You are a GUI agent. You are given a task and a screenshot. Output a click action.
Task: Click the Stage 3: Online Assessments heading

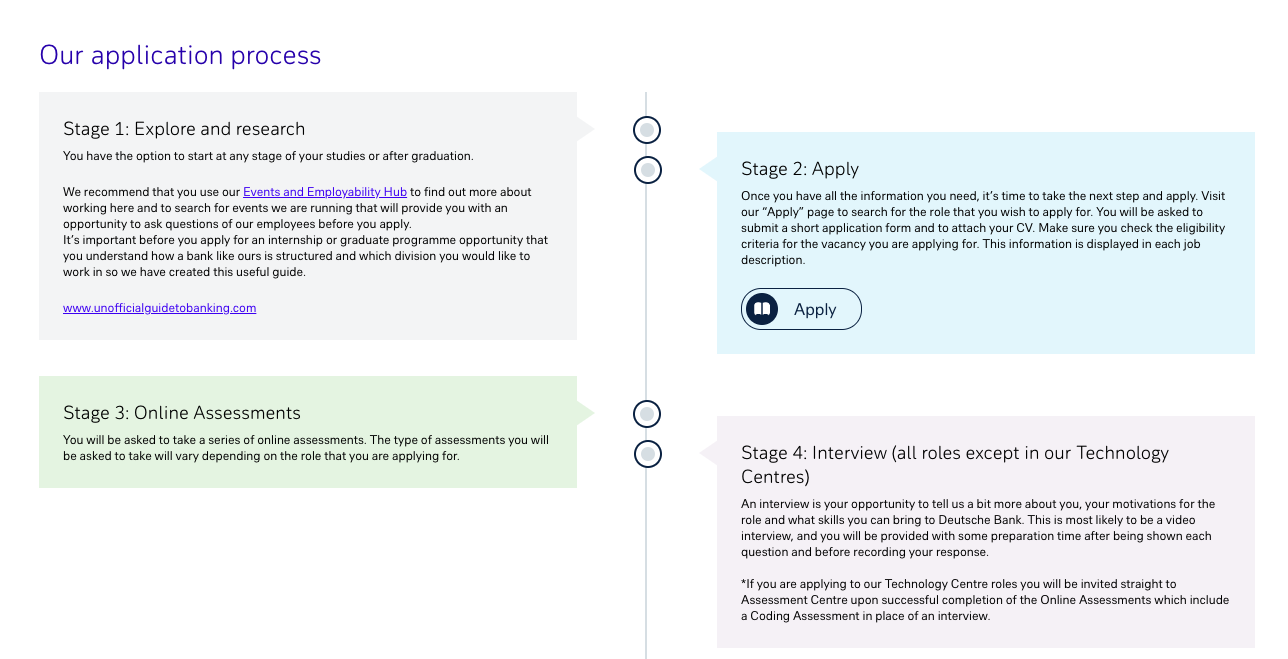pos(182,413)
